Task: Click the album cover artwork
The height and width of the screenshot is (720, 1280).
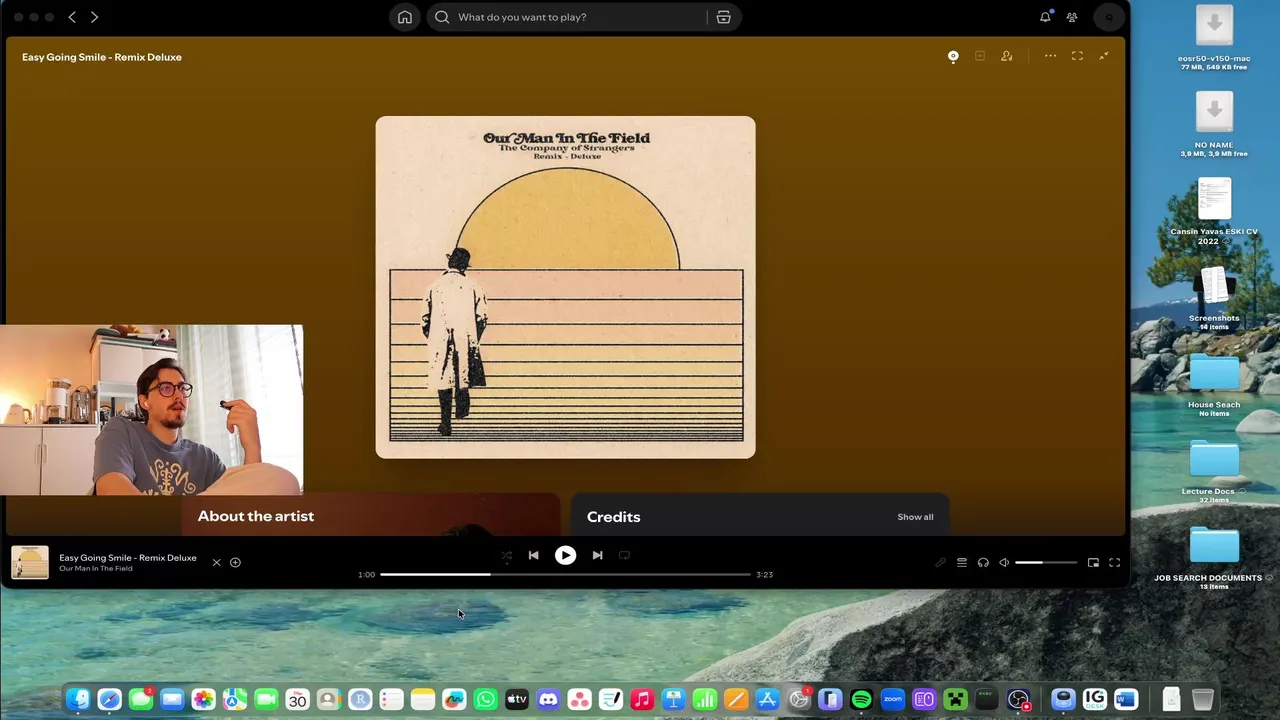Action: pyautogui.click(x=565, y=287)
